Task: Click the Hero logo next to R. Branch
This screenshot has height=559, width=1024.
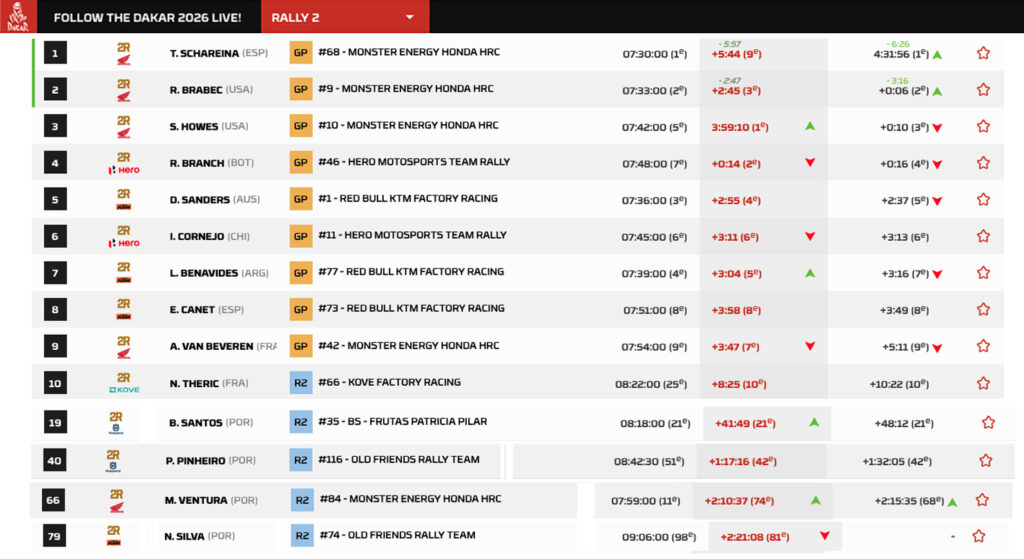Action: (x=123, y=163)
